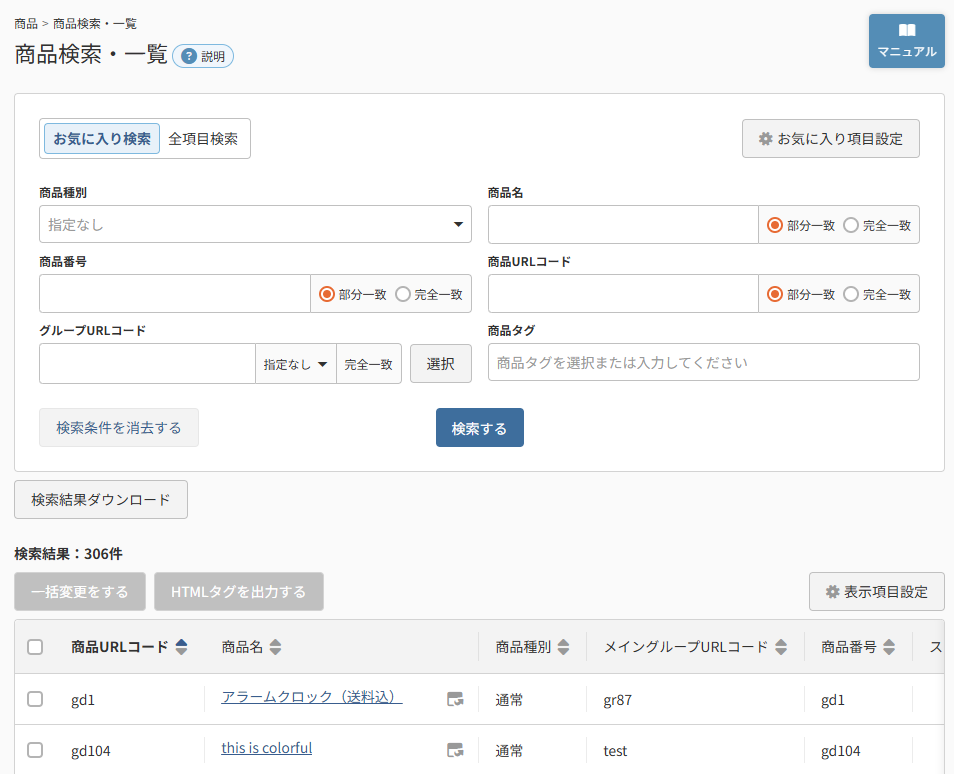Open 表示項目設定 gear settings

click(x=877, y=591)
